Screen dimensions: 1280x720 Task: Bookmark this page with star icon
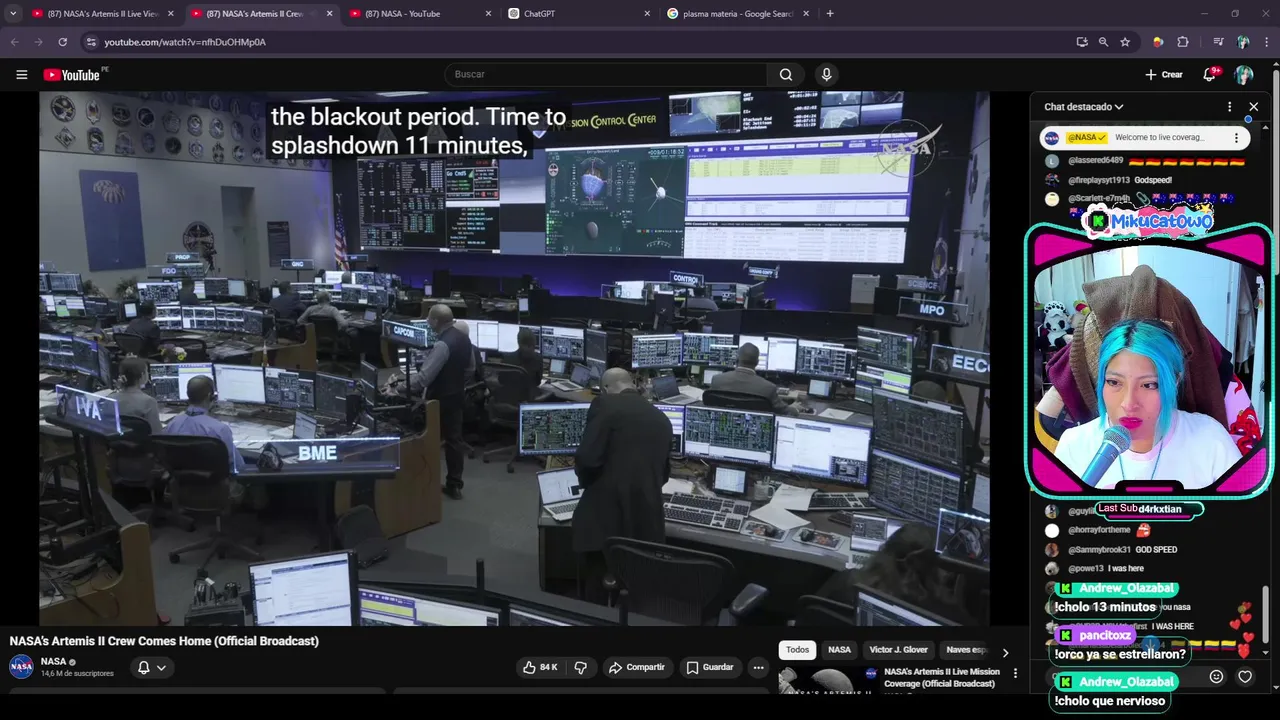[x=1125, y=42]
